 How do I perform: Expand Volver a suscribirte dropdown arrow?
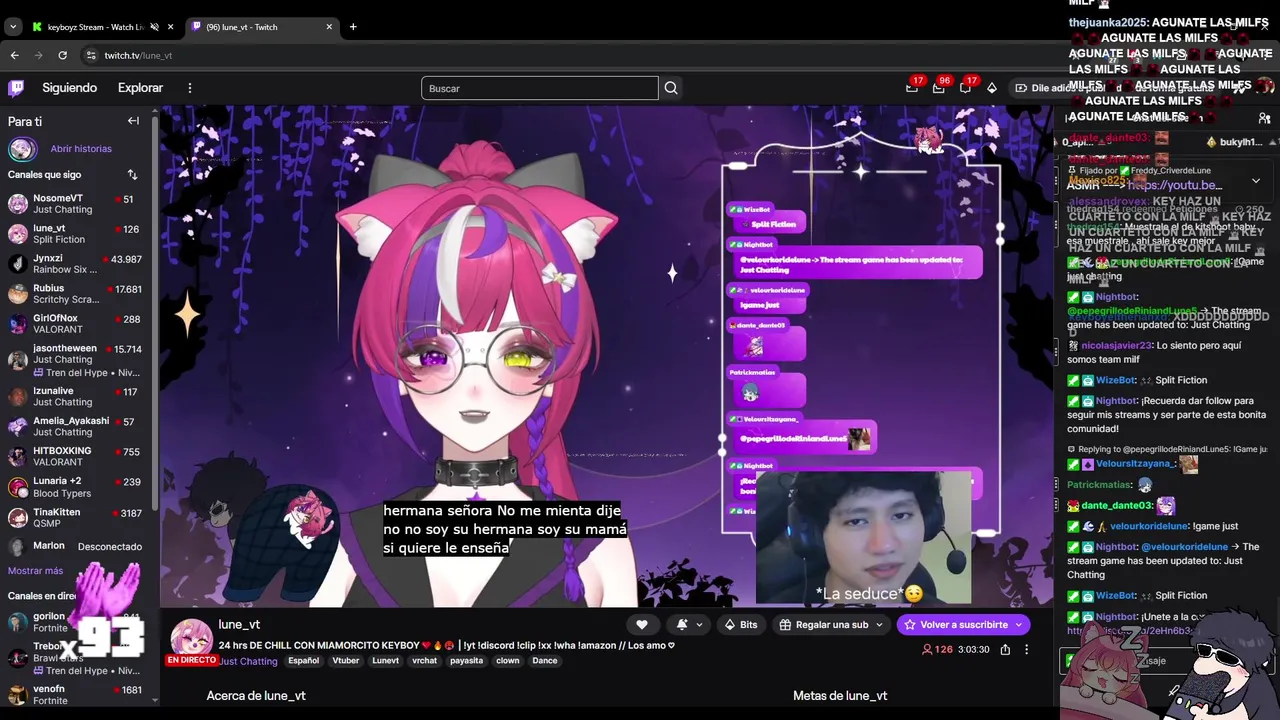[x=1018, y=624]
